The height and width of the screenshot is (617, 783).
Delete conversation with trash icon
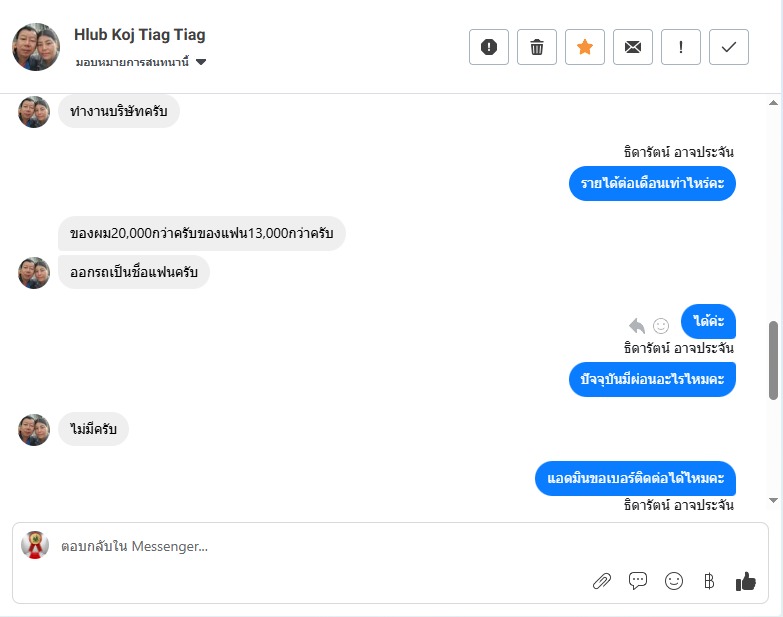point(537,47)
